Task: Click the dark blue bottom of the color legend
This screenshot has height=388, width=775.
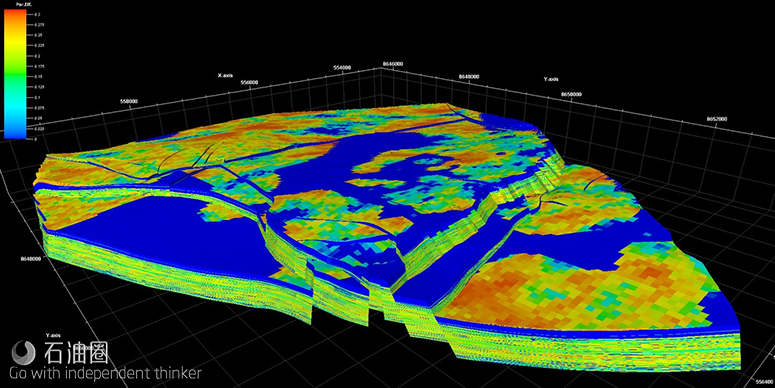Action: (x=15, y=134)
